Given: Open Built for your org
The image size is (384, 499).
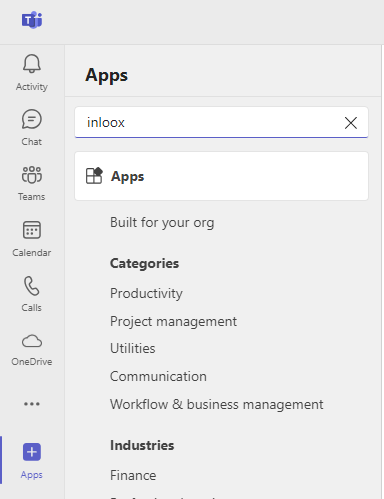Looking at the screenshot, I should point(162,222).
